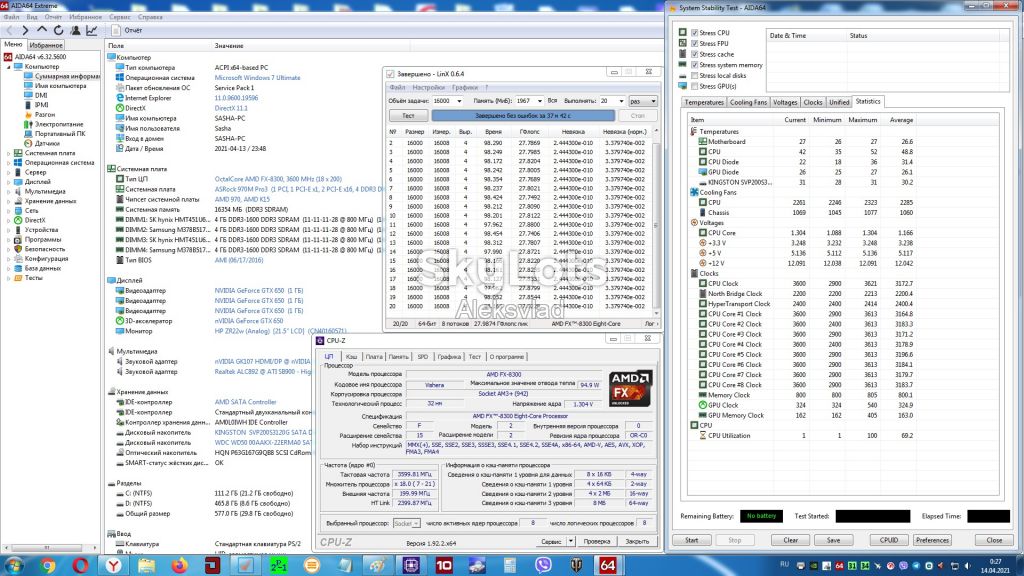Image resolution: width=1024 pixels, height=576 pixels.
Task: Click the user icon in AIDA64 toolbar
Action: point(75,31)
